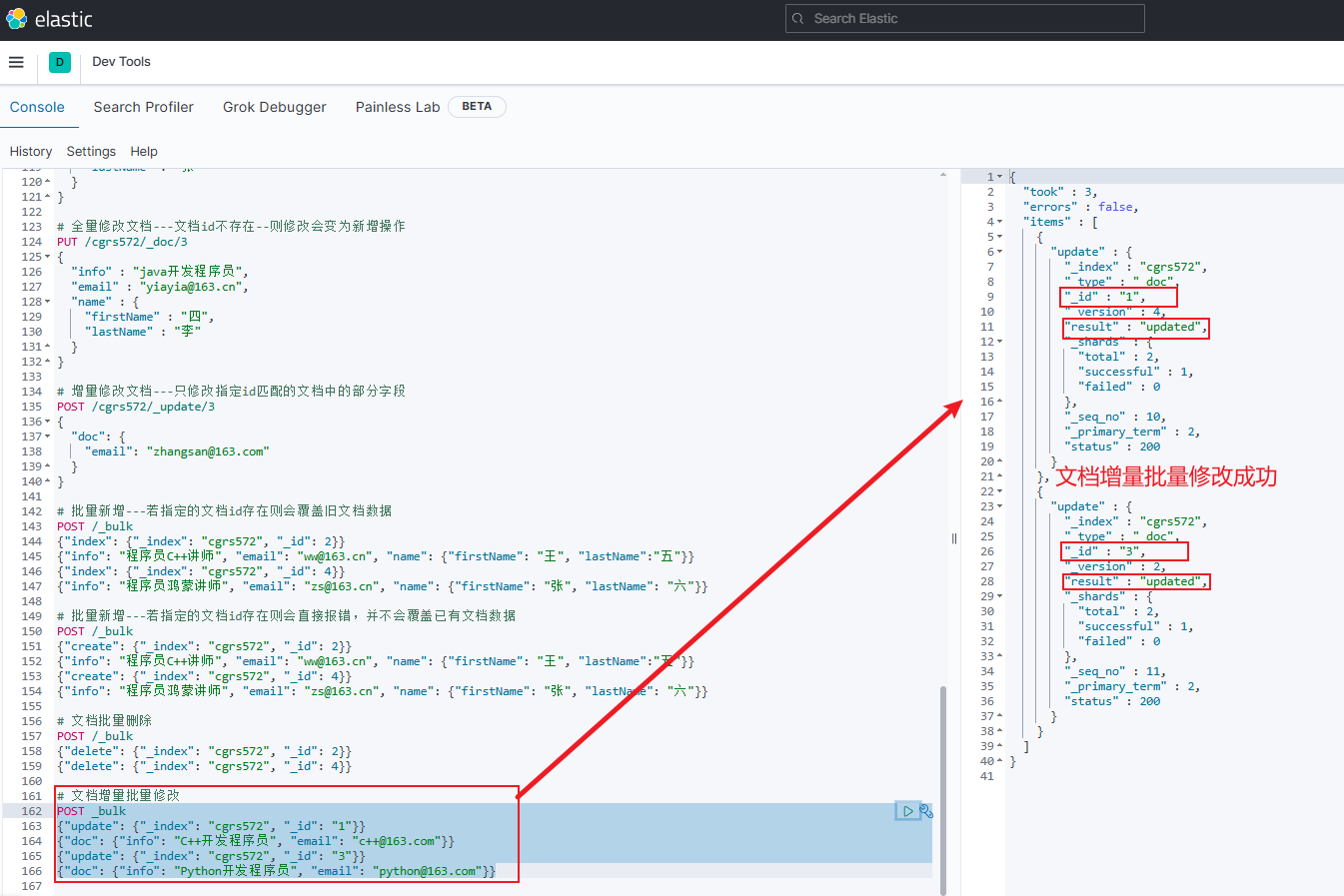Screen dimensions: 1344x896
Task: Click the "_seq_no" : 11 response line
Action: point(1115,671)
